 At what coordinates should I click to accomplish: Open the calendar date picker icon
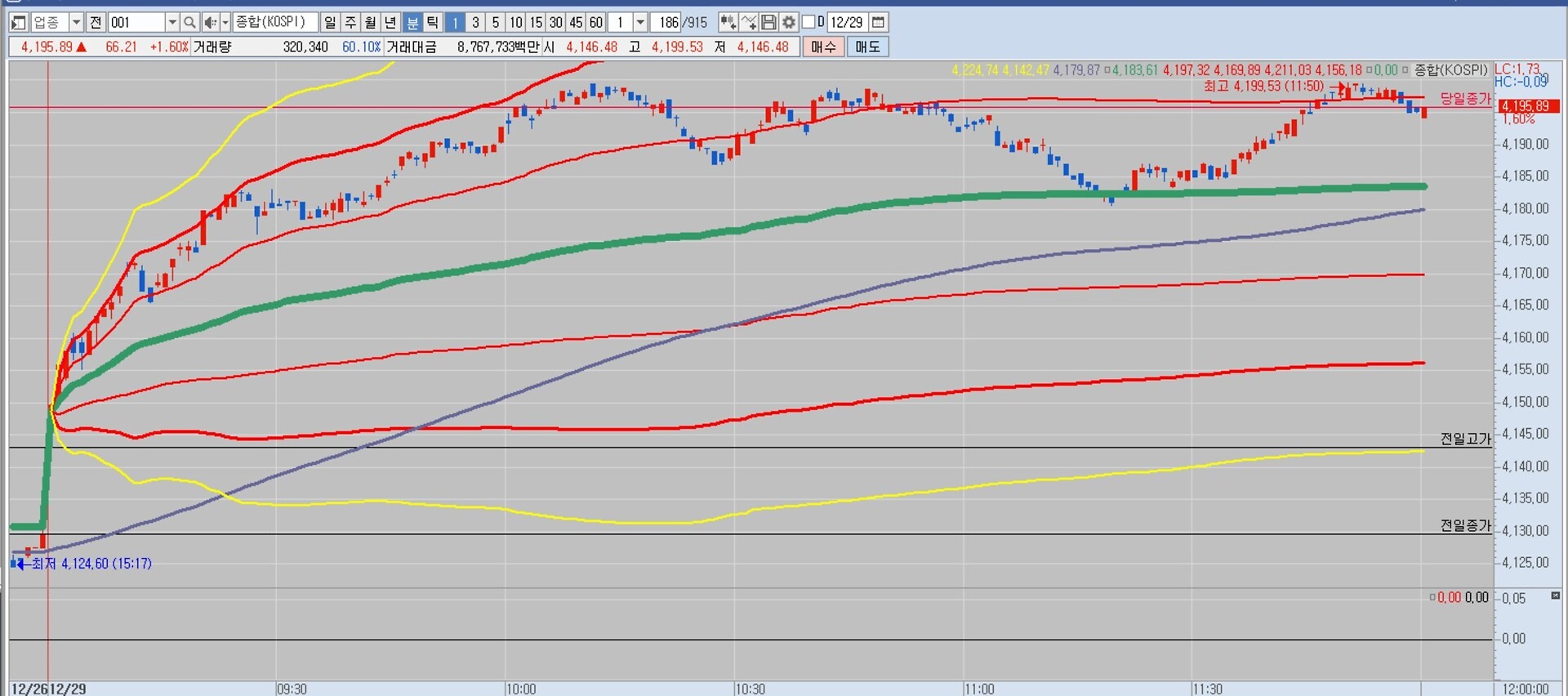[879, 22]
